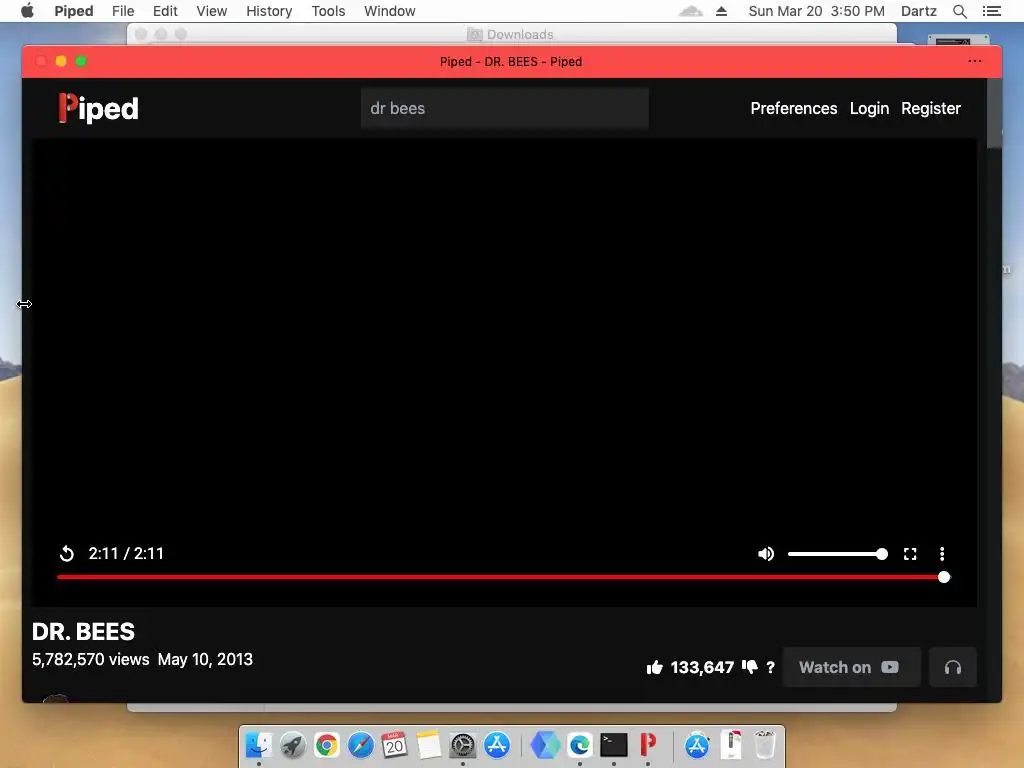Open the blue hexagon app in the Dock
The height and width of the screenshot is (768, 1024).
tap(545, 744)
